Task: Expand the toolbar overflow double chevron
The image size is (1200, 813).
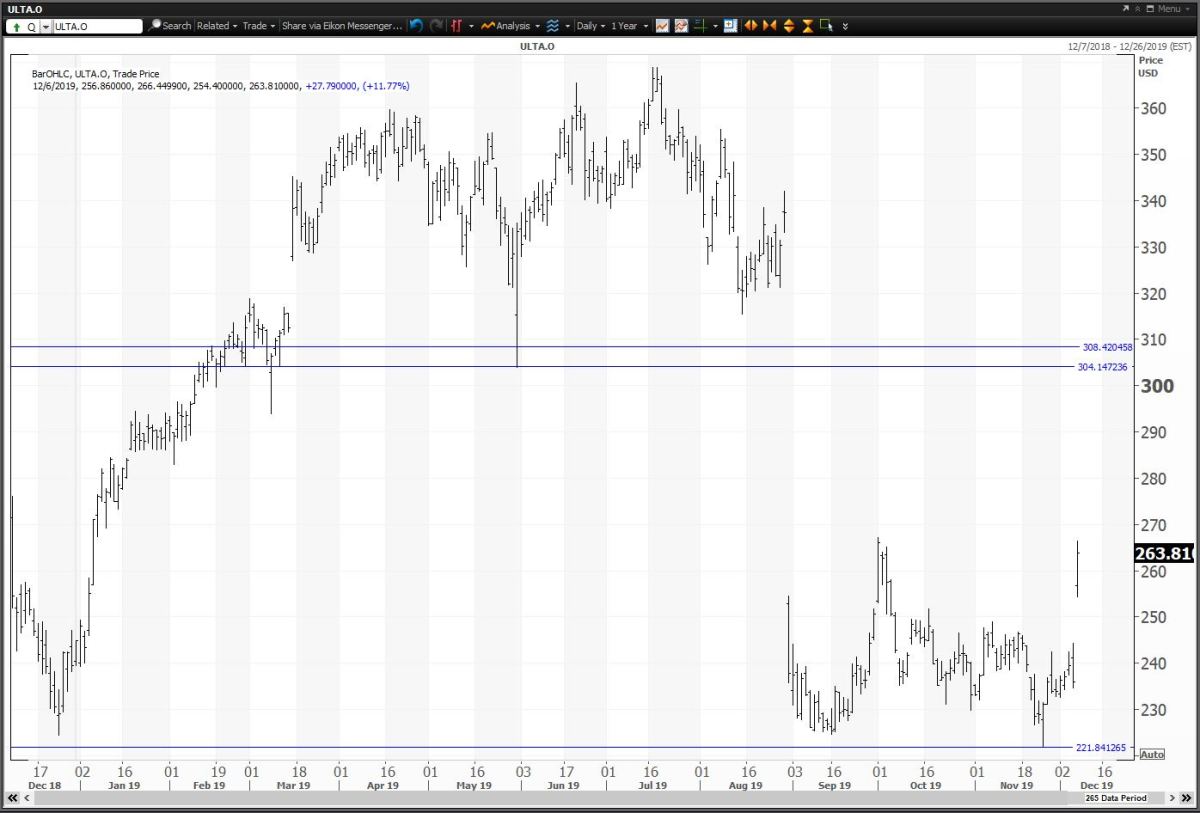Action: pyautogui.click(x=845, y=26)
